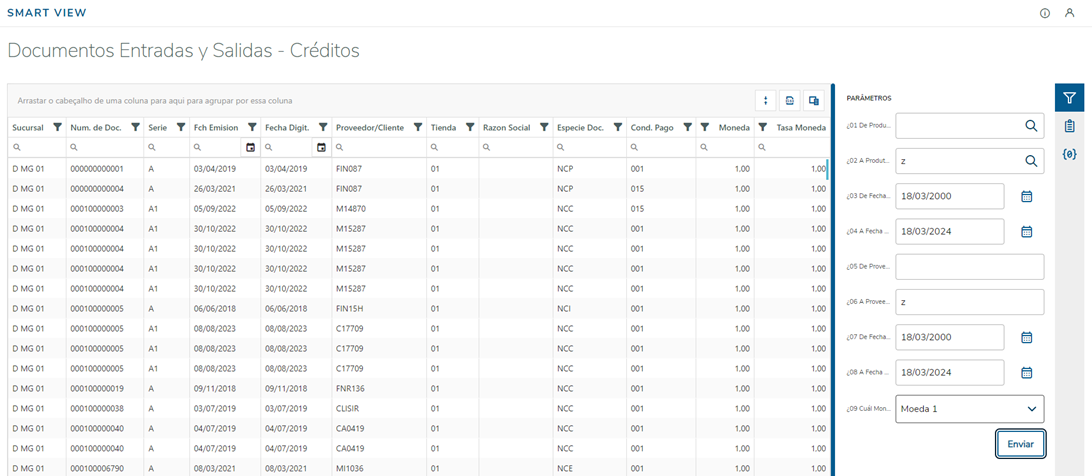Open filter for Razon Social column
1092x476 pixels.
pos(544,128)
